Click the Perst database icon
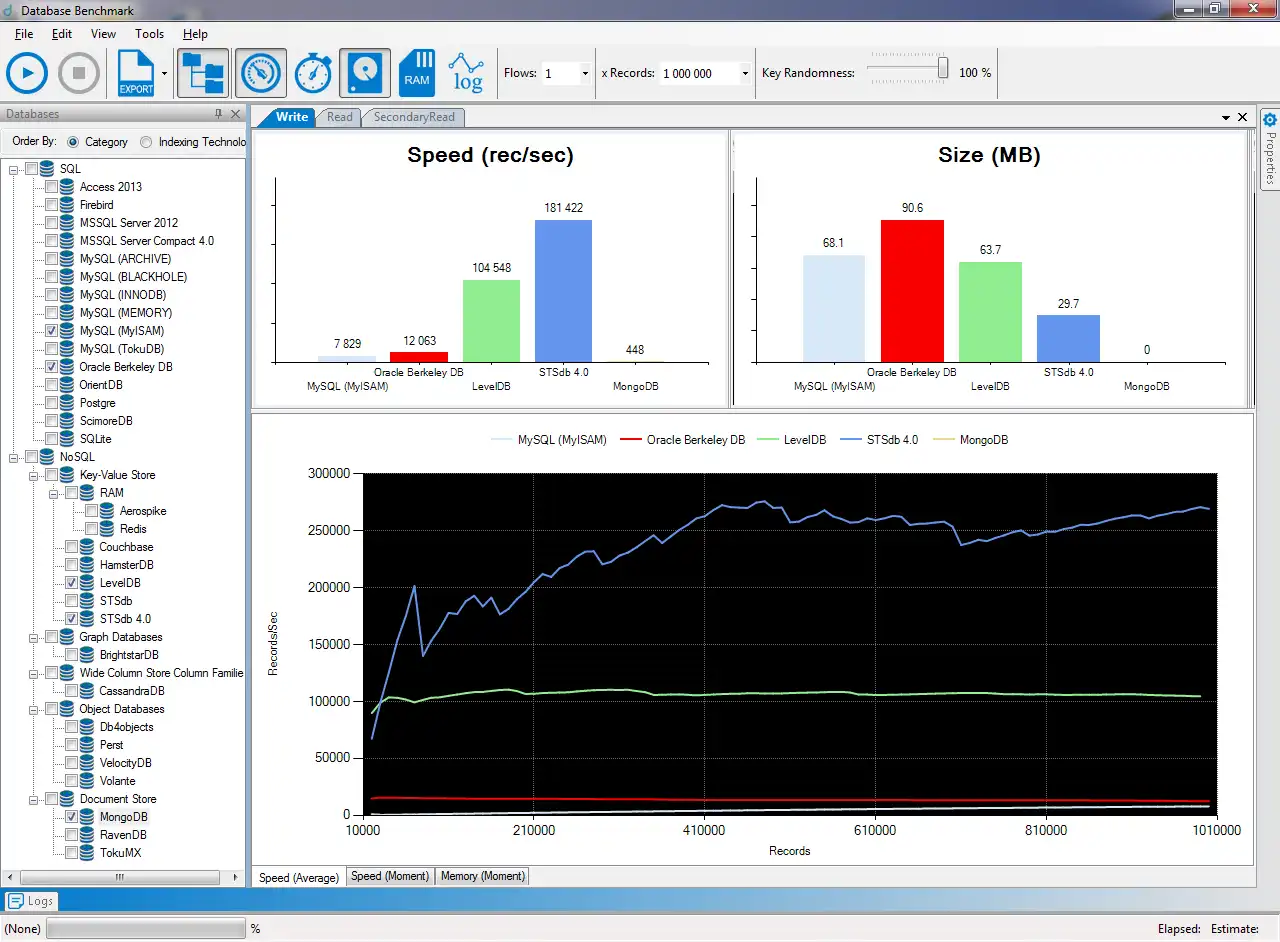This screenshot has width=1280, height=942. 87,745
